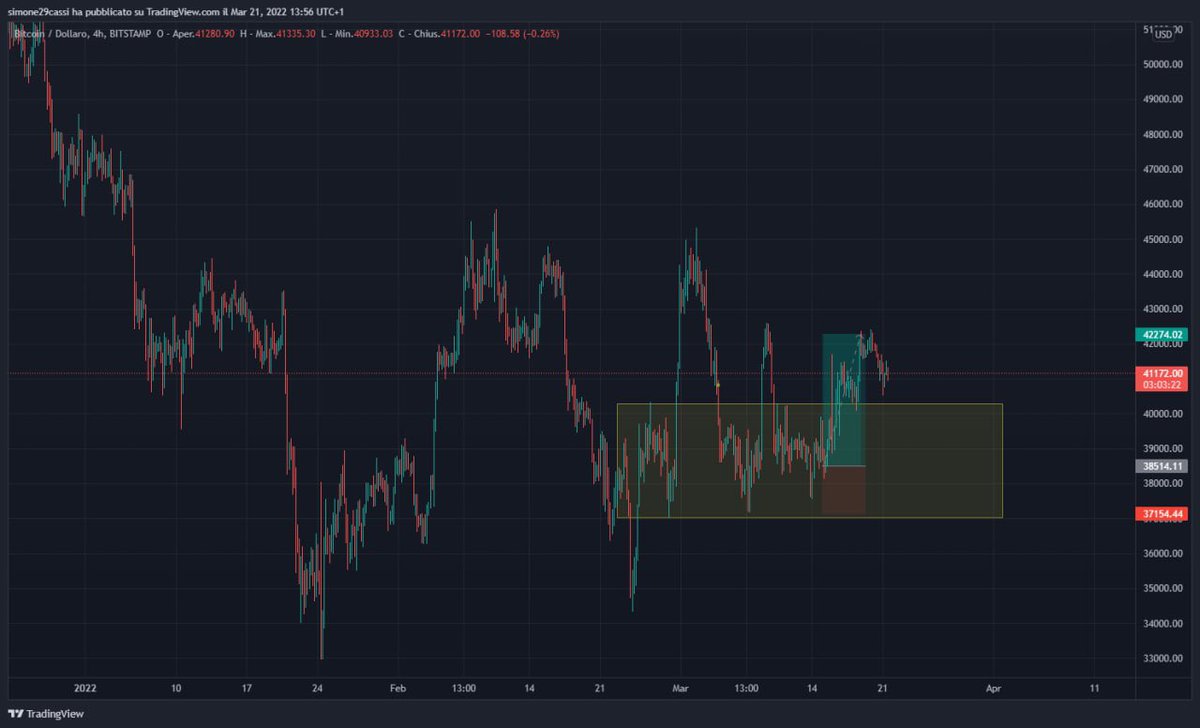Click the 10 date label on time axis
1200x728 pixels.
176,688
